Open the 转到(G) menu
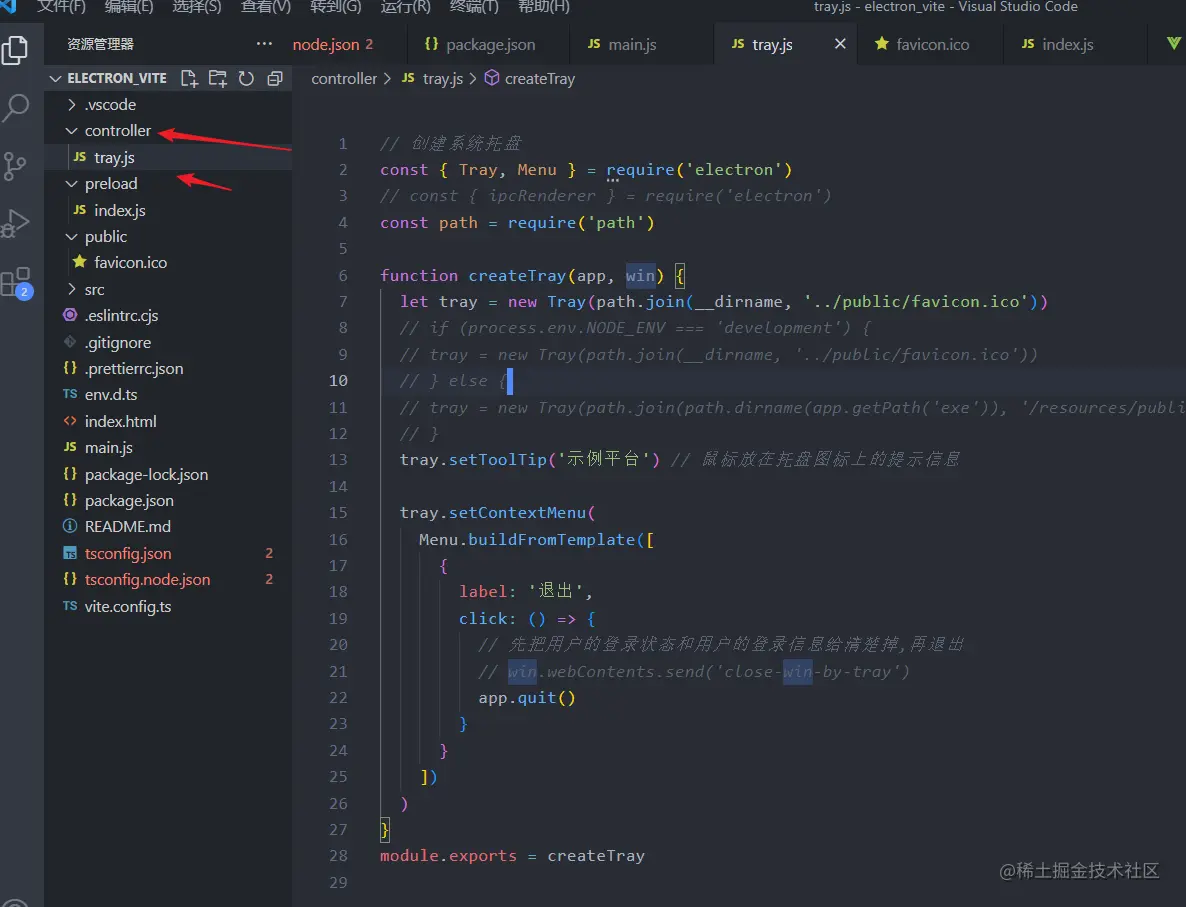 coord(335,7)
